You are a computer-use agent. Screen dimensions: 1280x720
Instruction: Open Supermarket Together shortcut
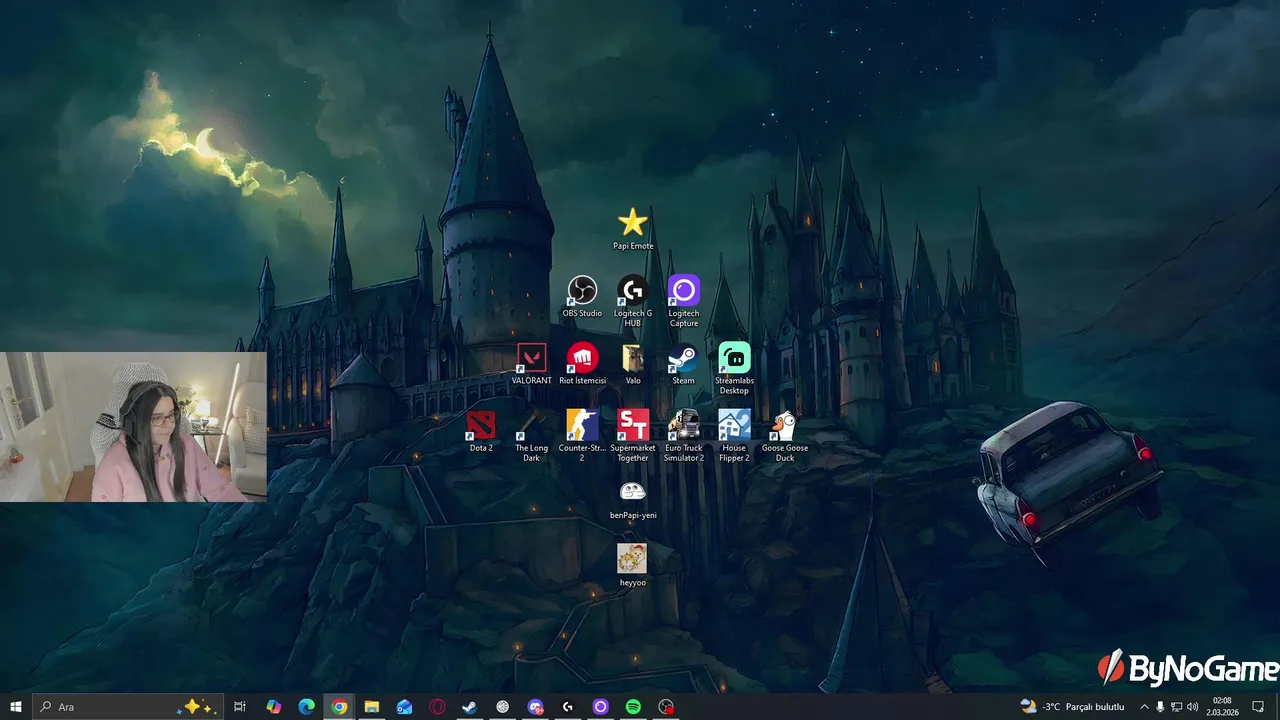(x=633, y=425)
